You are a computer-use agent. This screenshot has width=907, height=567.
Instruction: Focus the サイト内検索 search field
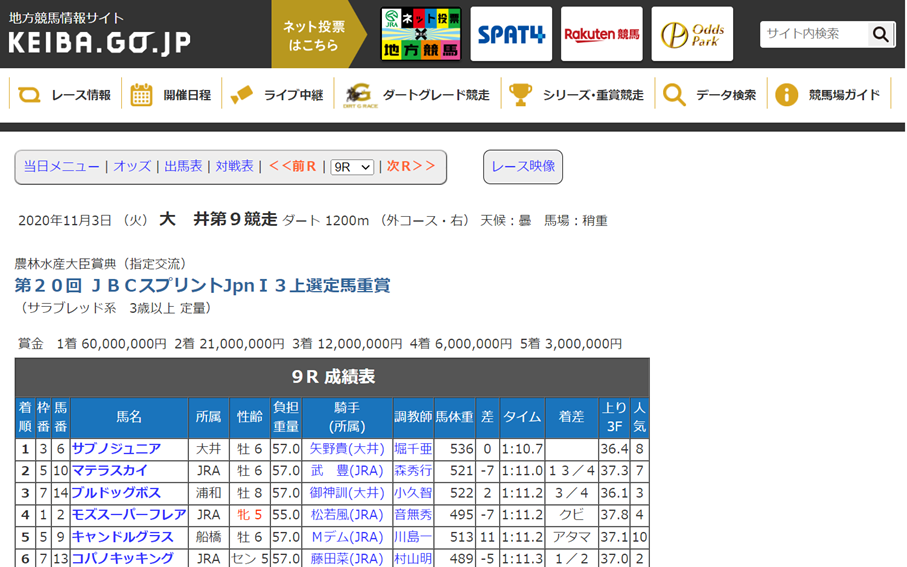812,34
